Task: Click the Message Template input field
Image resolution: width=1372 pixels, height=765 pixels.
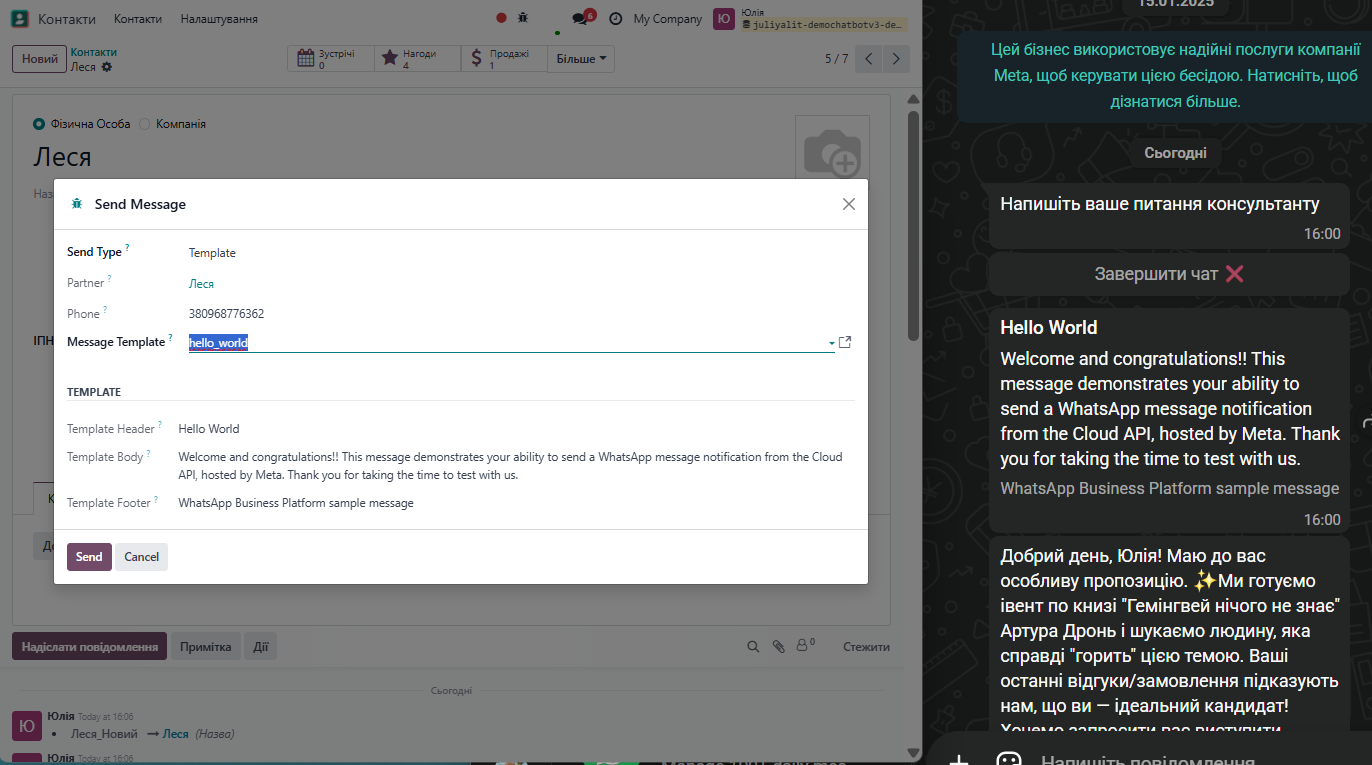Action: point(500,343)
